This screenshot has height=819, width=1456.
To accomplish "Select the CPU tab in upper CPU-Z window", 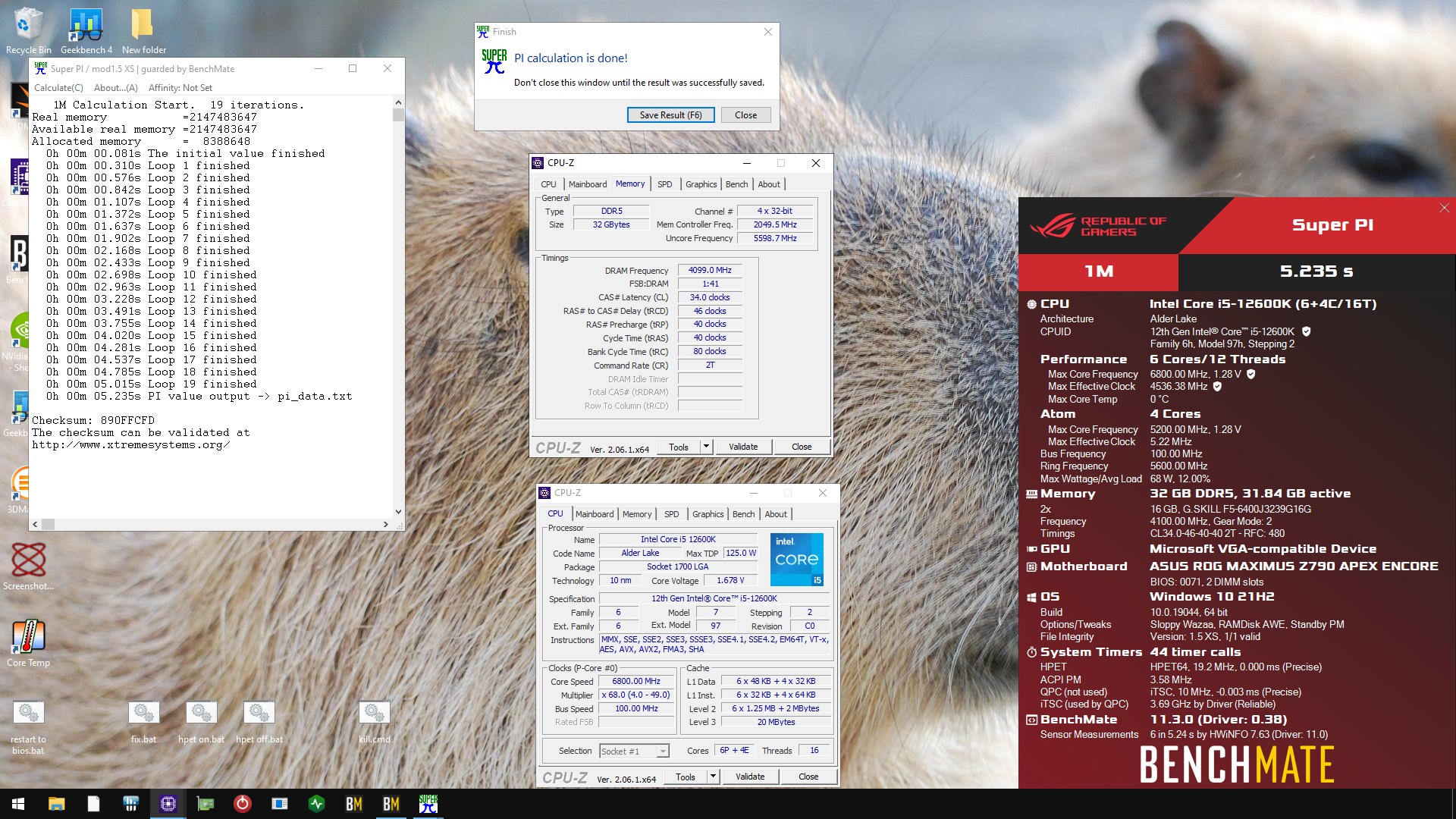I will 548,184.
